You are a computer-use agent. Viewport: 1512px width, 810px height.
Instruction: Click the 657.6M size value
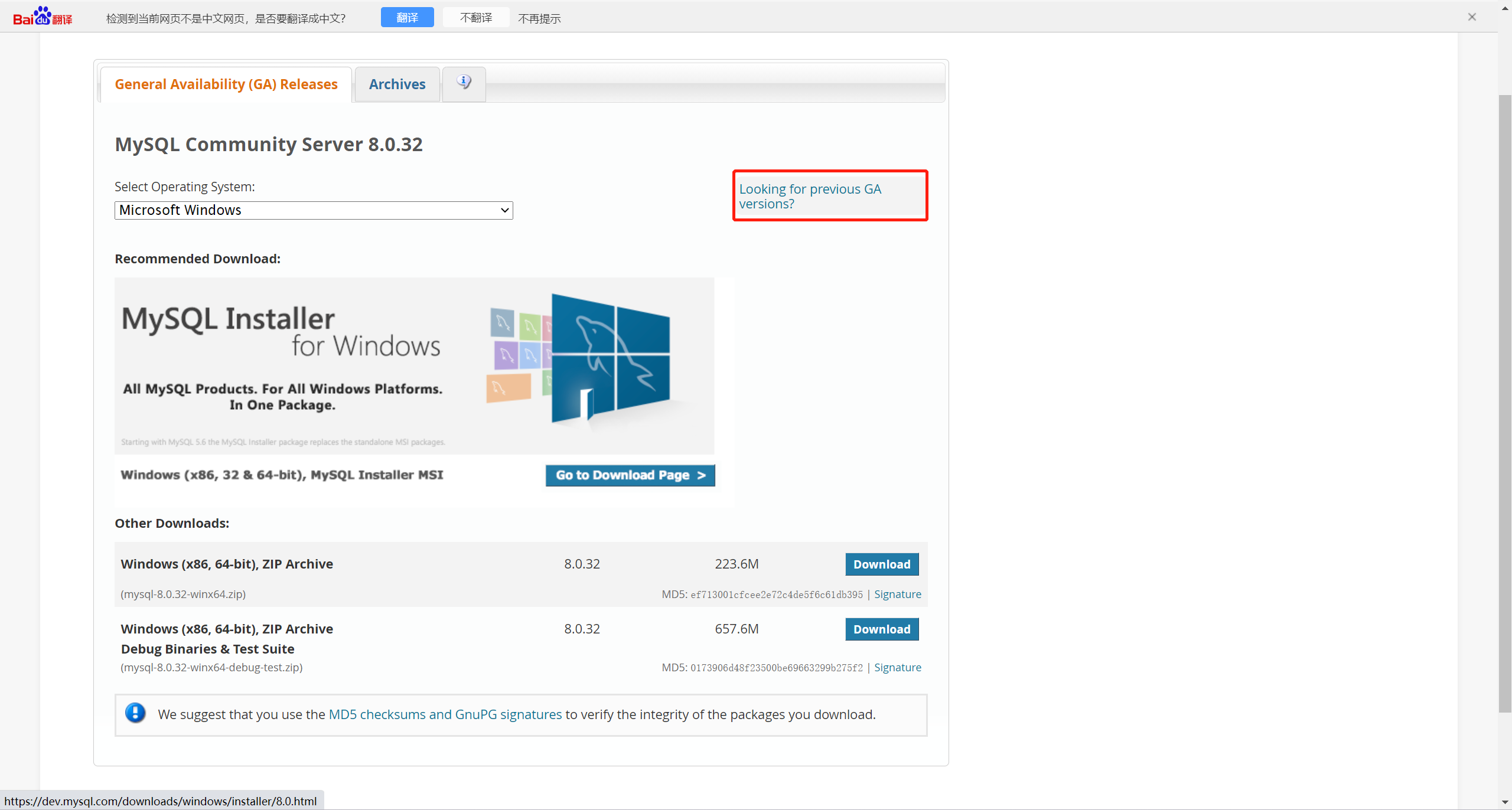pyautogui.click(x=737, y=629)
